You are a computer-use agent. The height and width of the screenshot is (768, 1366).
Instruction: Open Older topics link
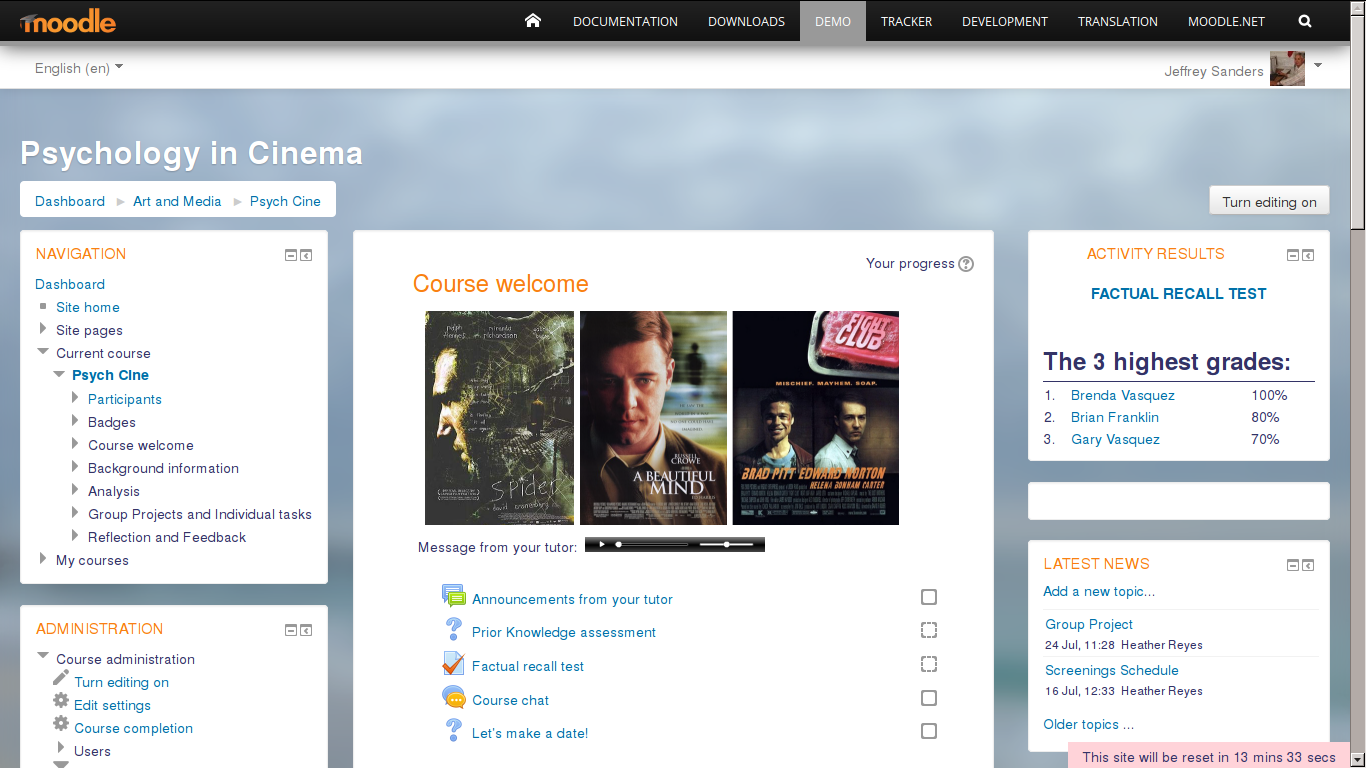coord(1088,724)
